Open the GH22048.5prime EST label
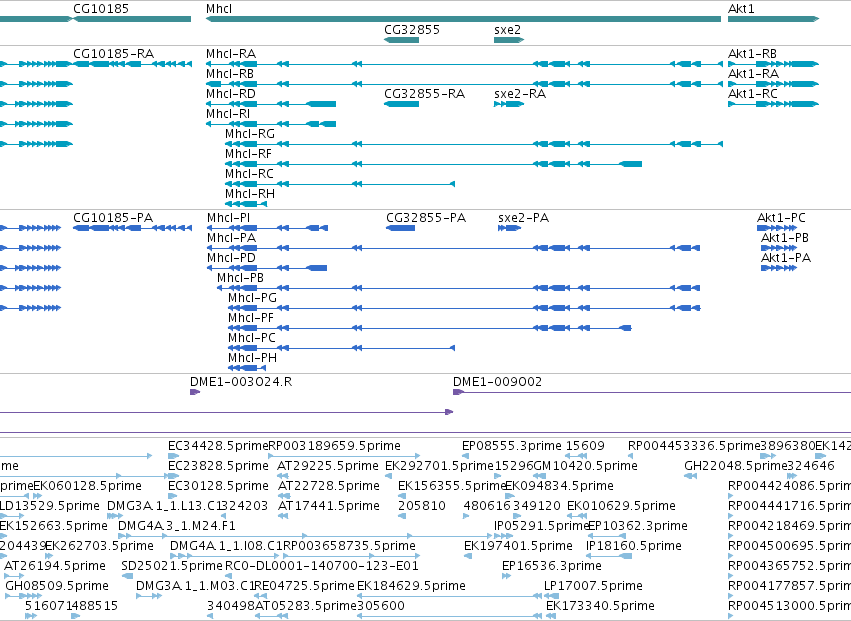Viewport: 851px width, 621px height. 735,466
